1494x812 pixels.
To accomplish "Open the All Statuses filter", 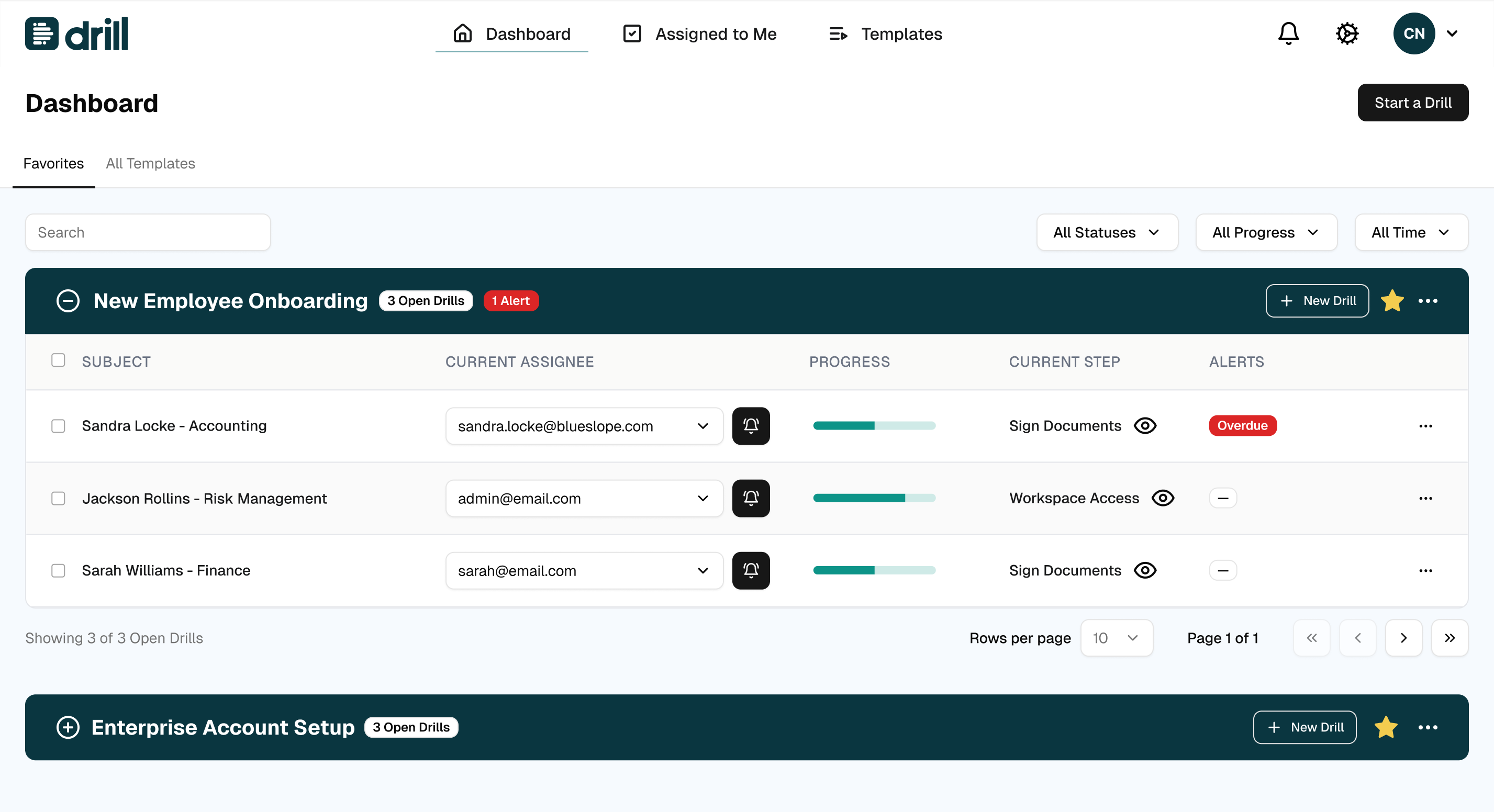I will tap(1107, 232).
